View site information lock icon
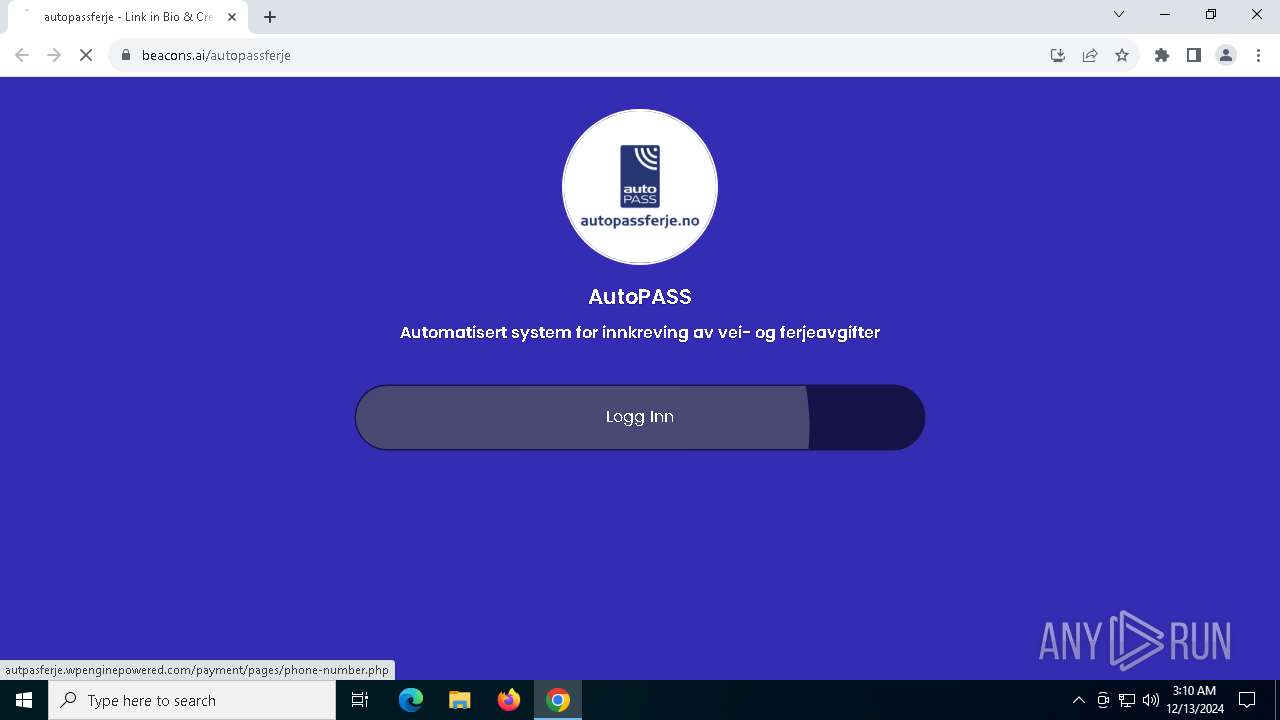The image size is (1280, 720). 126,55
